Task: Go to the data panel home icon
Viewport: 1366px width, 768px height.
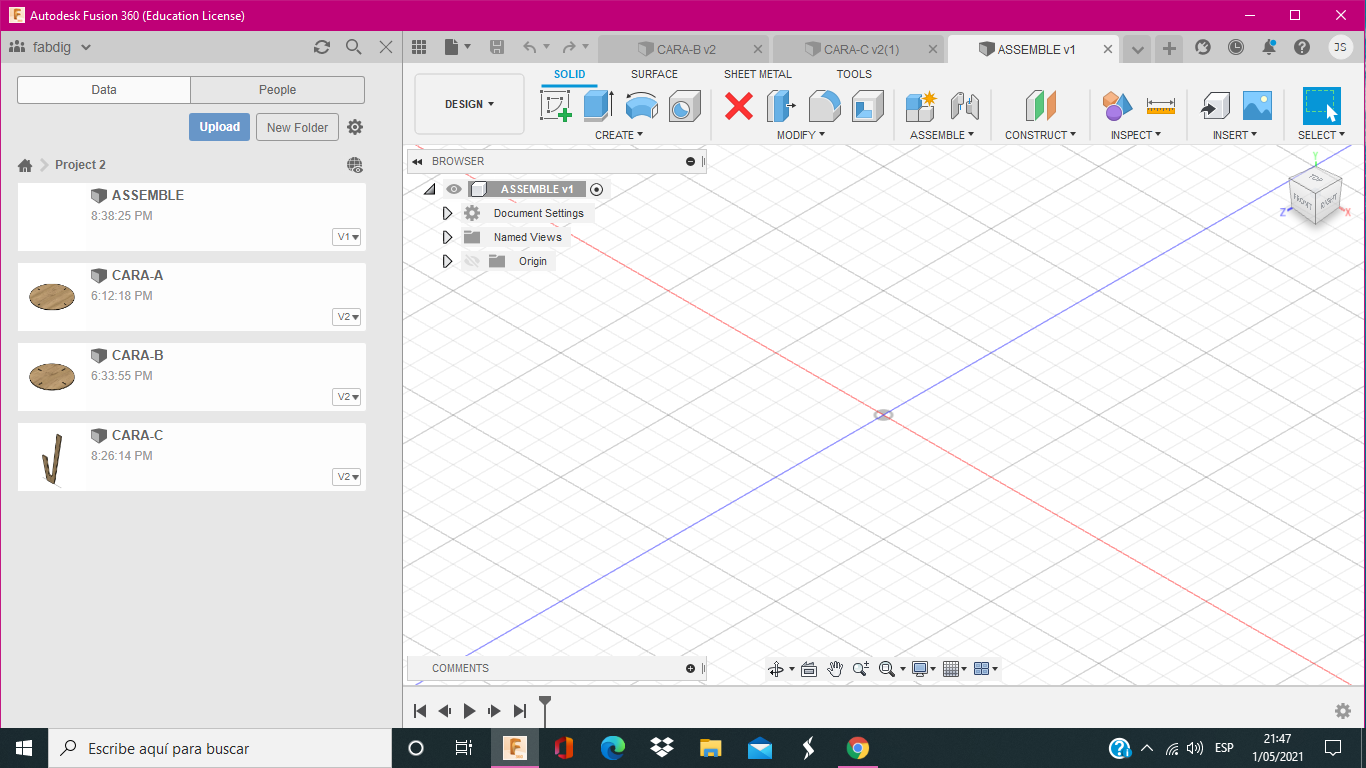Action: [x=25, y=165]
